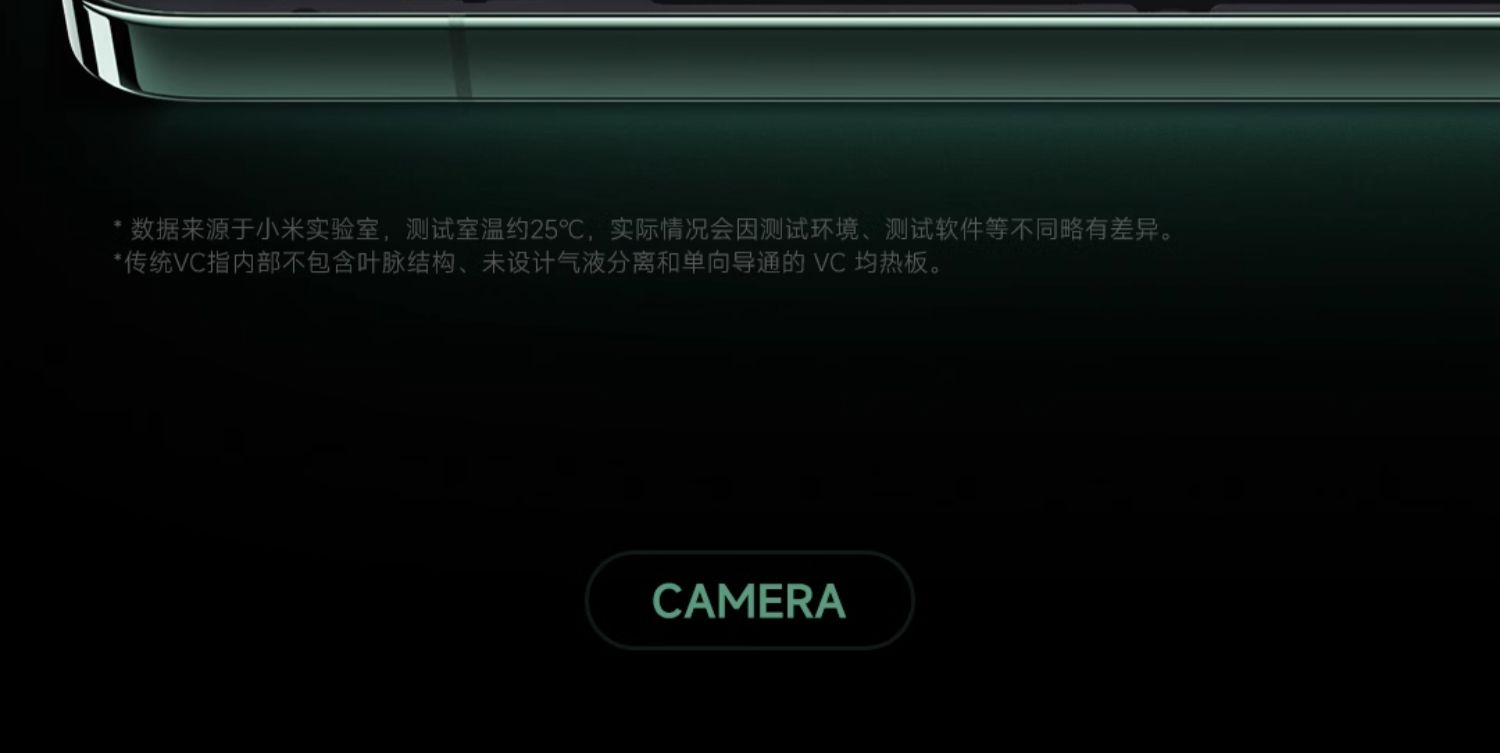
Task: Click the phrase 测试室温约 in the footnote
Action: (467, 230)
